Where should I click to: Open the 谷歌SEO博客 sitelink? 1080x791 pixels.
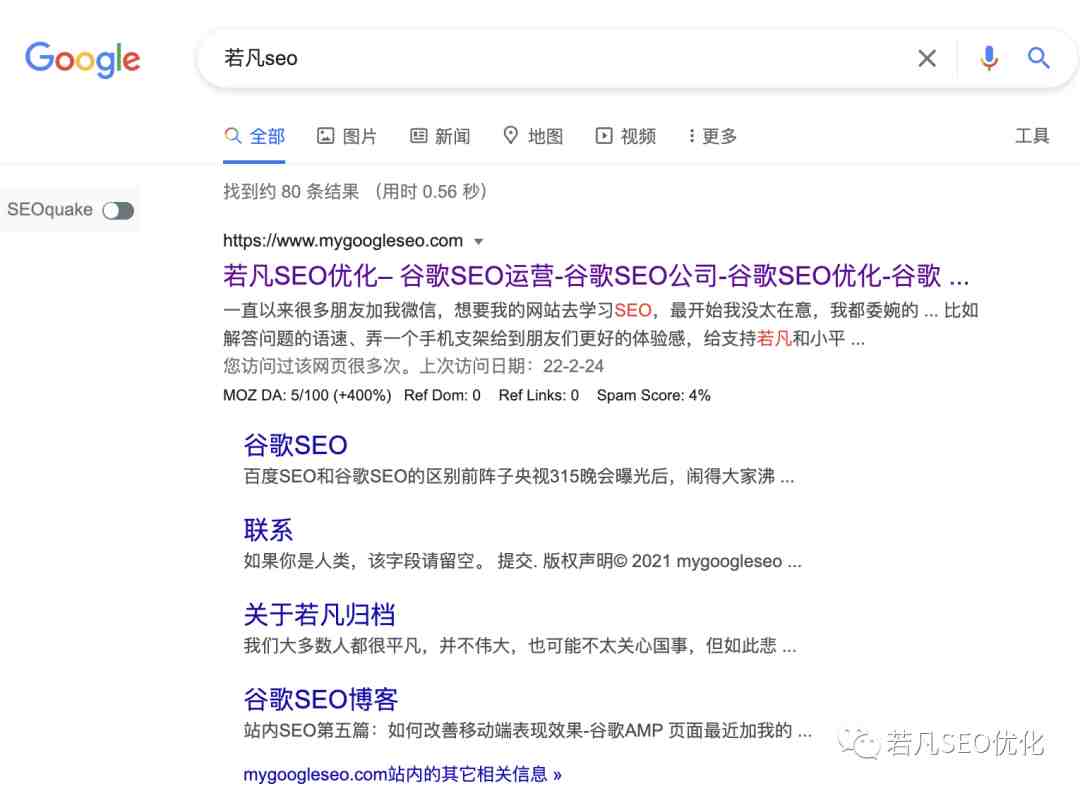[321, 700]
